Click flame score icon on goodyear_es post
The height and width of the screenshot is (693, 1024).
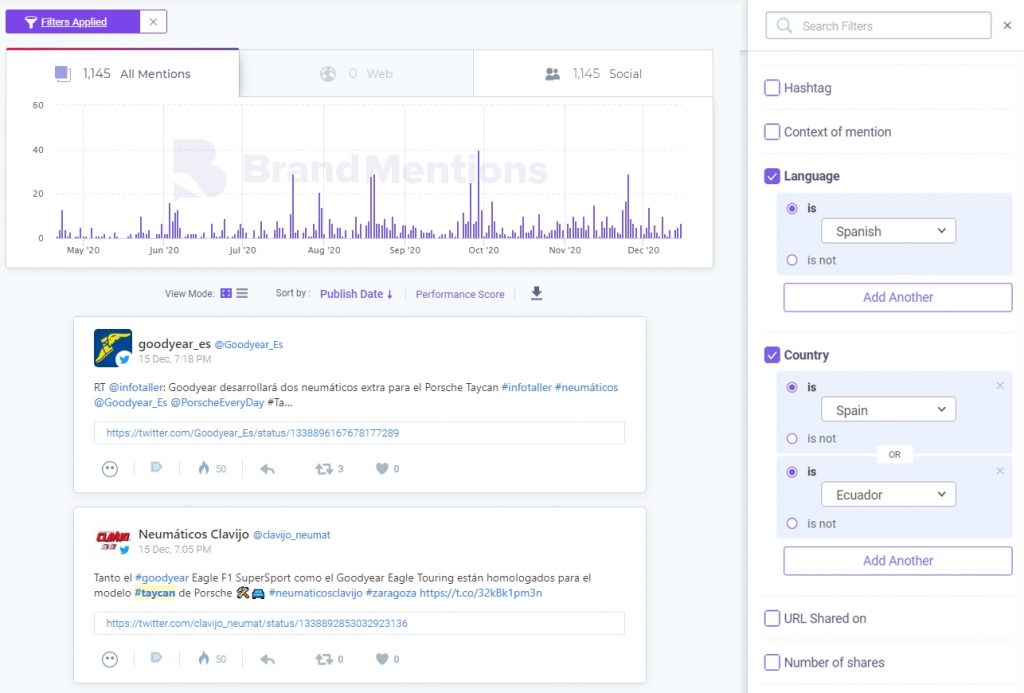tap(204, 468)
